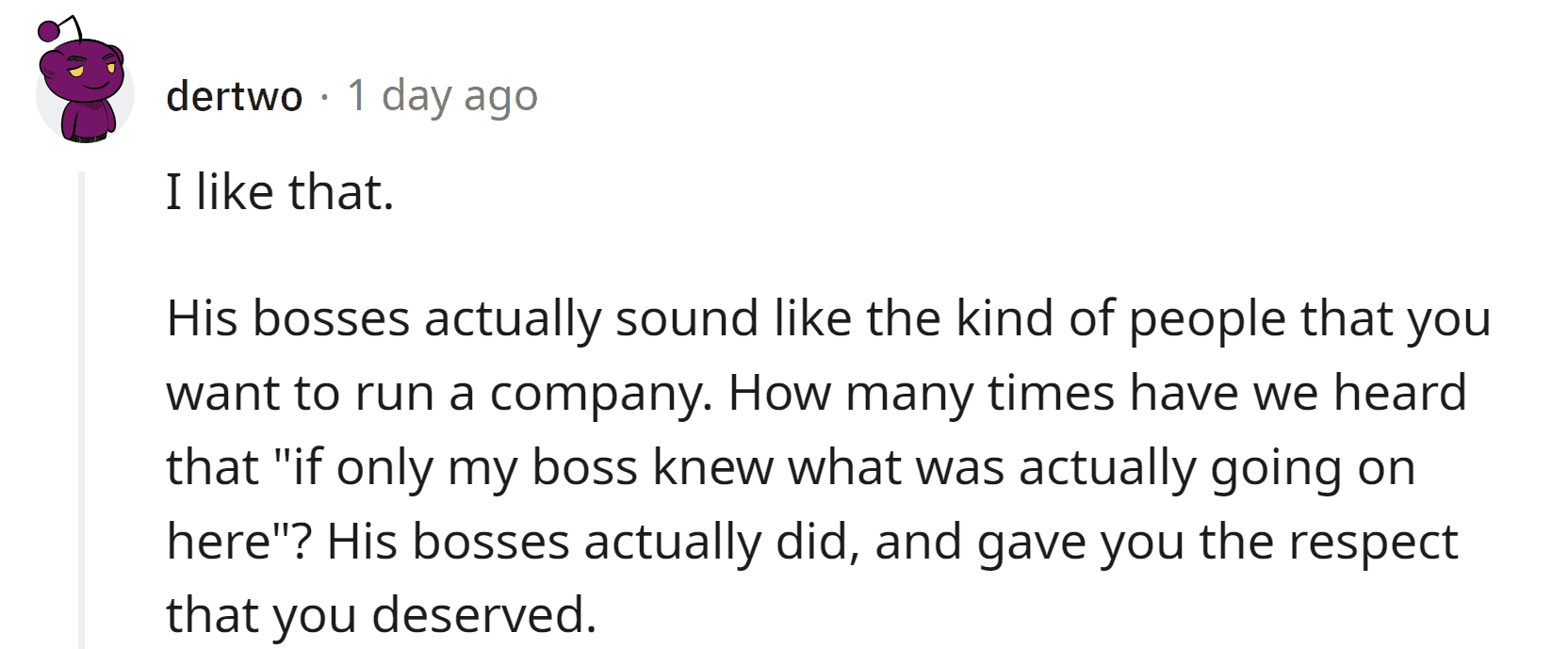The image size is (1568, 649).
Task: Click dertwo's purple Snoo avatar
Action: tap(85, 91)
